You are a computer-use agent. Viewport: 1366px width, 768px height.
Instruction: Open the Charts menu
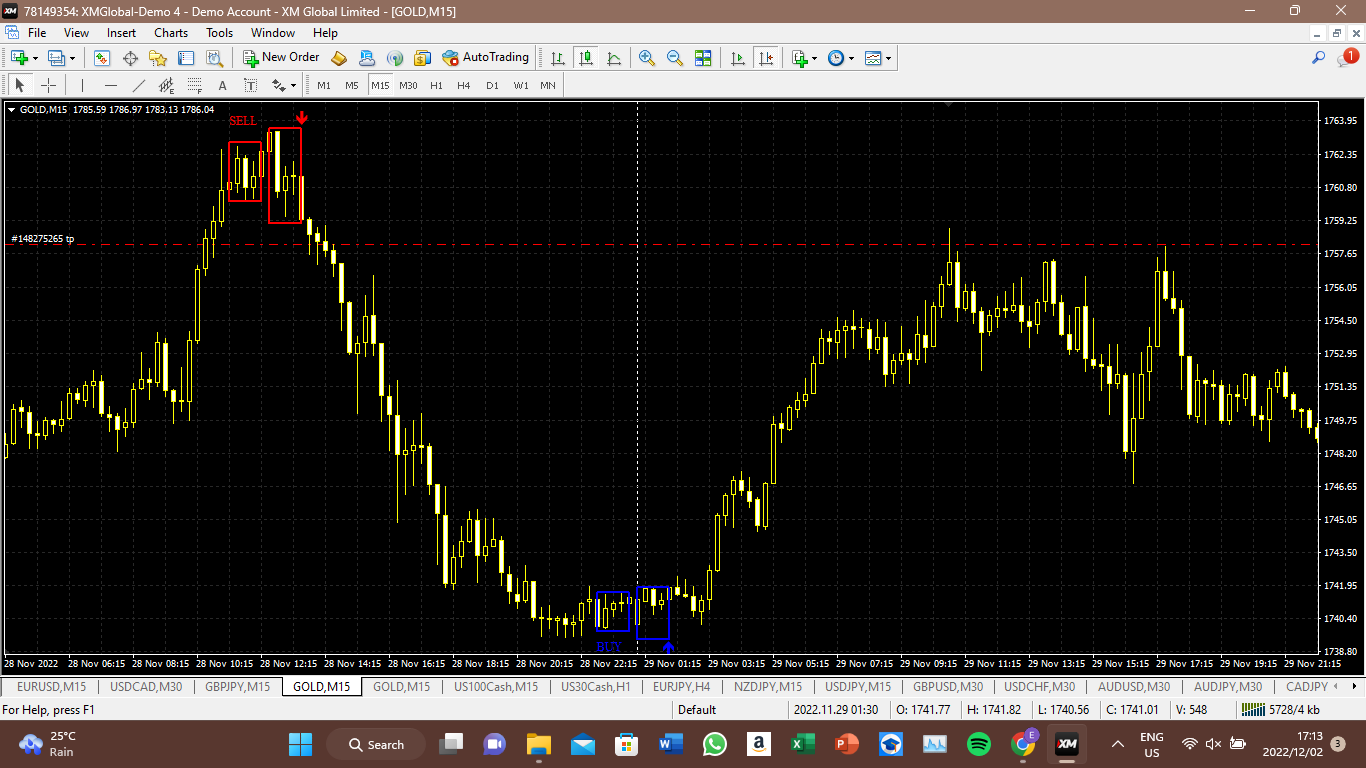click(171, 33)
